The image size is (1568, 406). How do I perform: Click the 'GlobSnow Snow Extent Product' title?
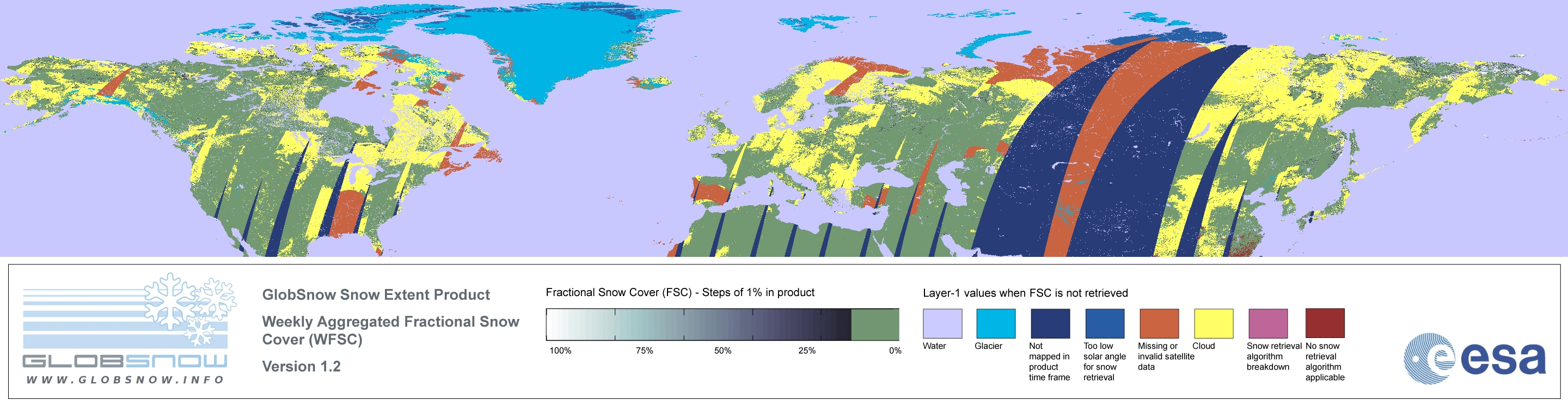pyautogui.click(x=376, y=295)
